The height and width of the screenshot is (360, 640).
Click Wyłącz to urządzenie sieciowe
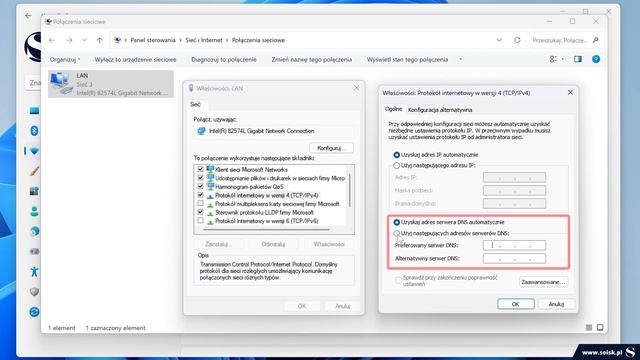[x=135, y=60]
